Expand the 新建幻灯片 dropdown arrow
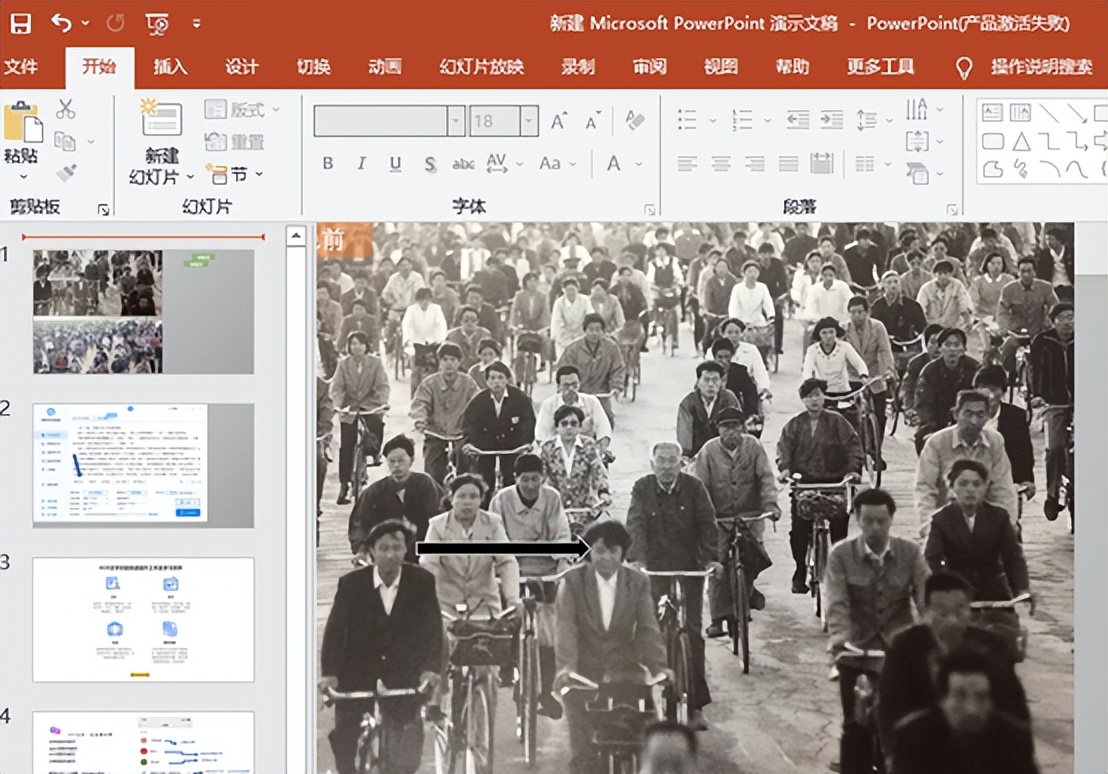The width and height of the screenshot is (1108, 774). [190, 176]
